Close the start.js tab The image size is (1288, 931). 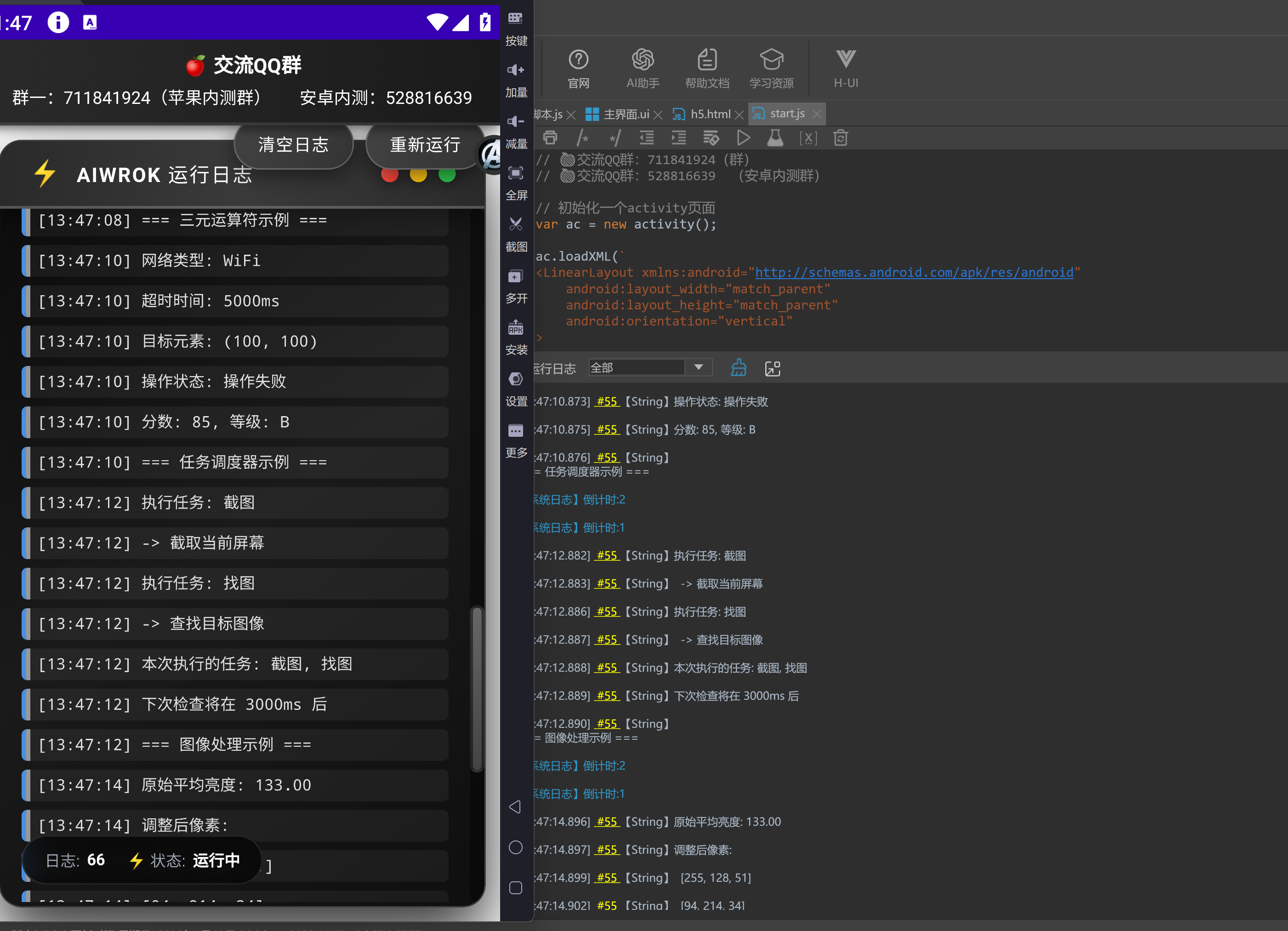(817, 114)
